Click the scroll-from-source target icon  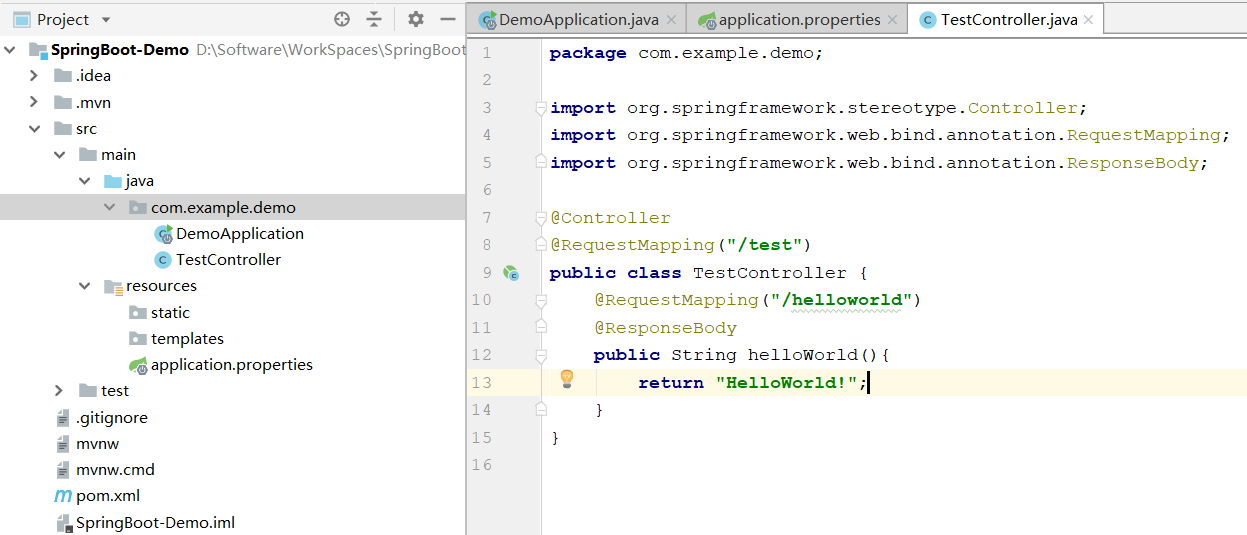tap(342, 19)
